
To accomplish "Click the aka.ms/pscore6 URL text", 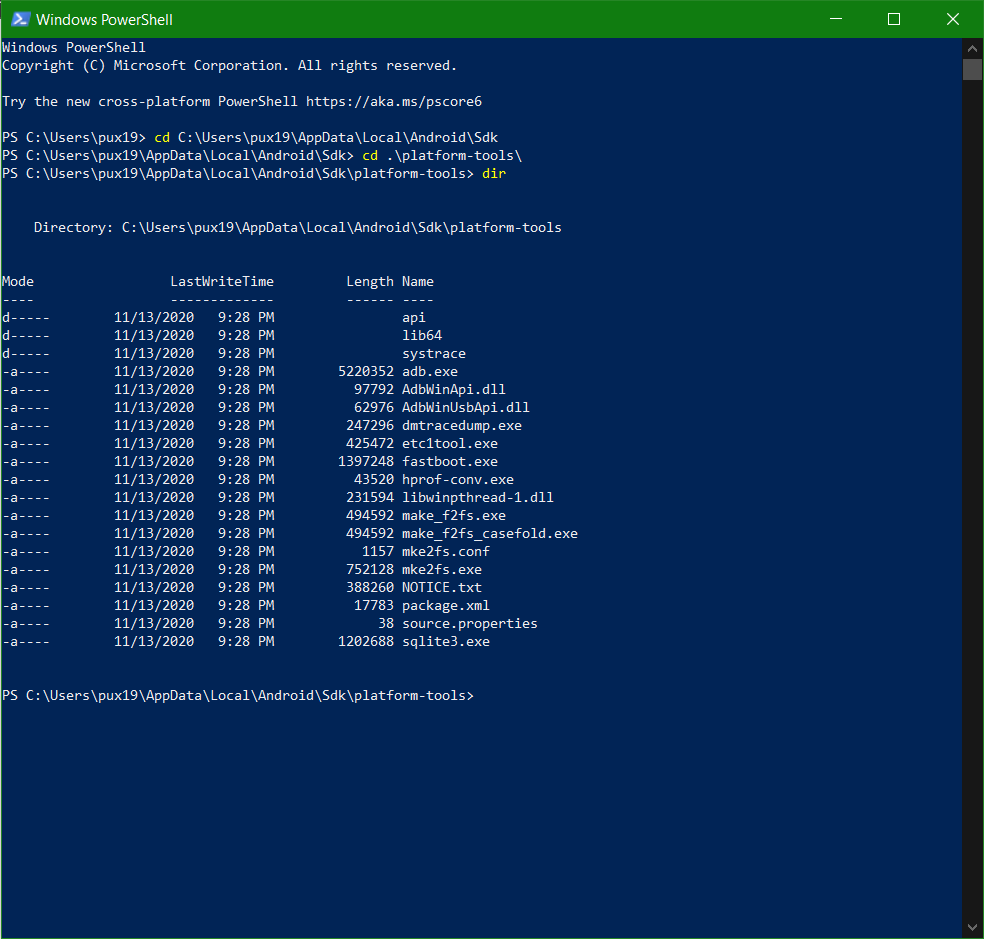I will click(x=393, y=102).
